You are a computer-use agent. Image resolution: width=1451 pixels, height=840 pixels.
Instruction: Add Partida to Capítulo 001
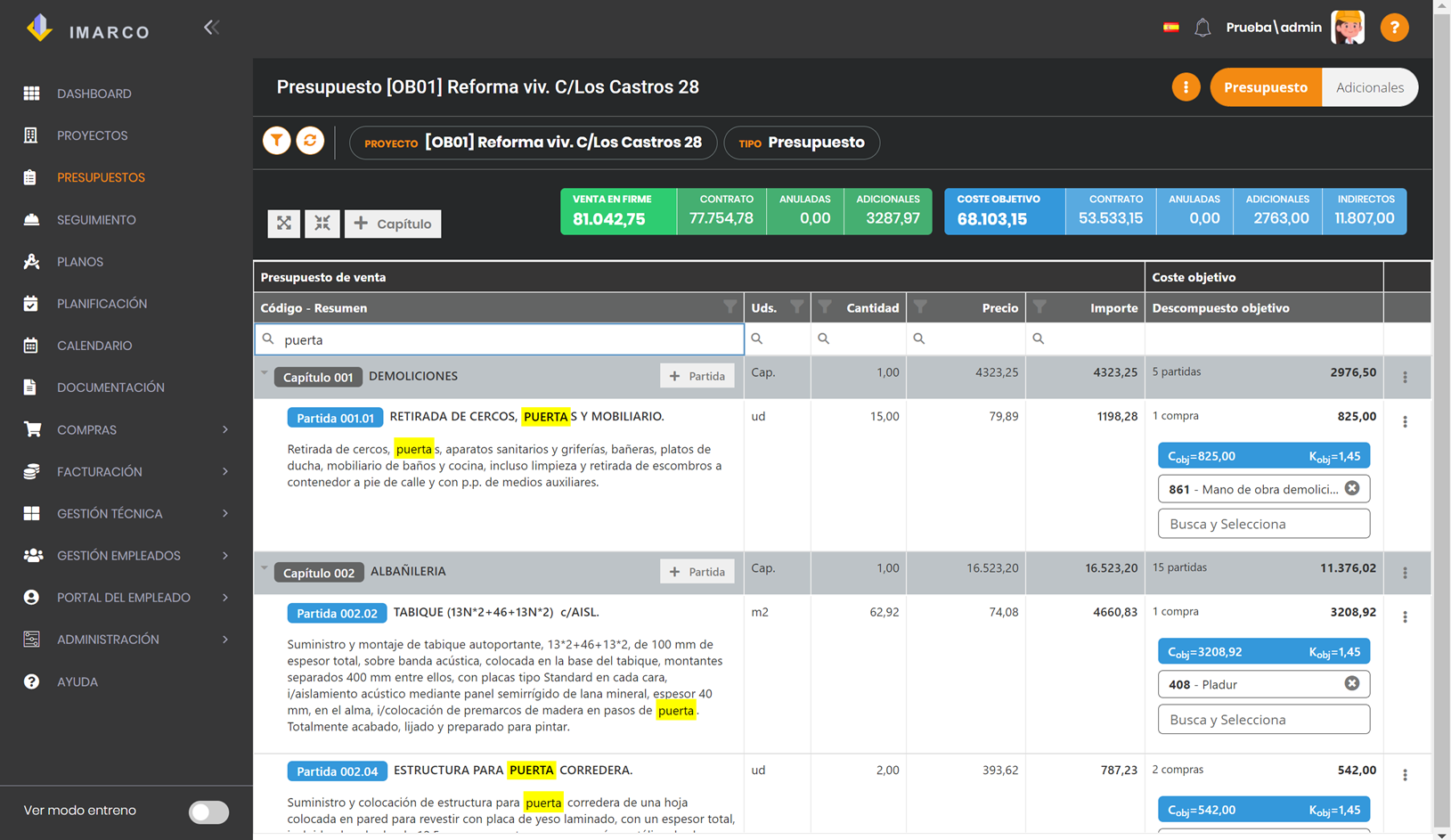[697, 376]
